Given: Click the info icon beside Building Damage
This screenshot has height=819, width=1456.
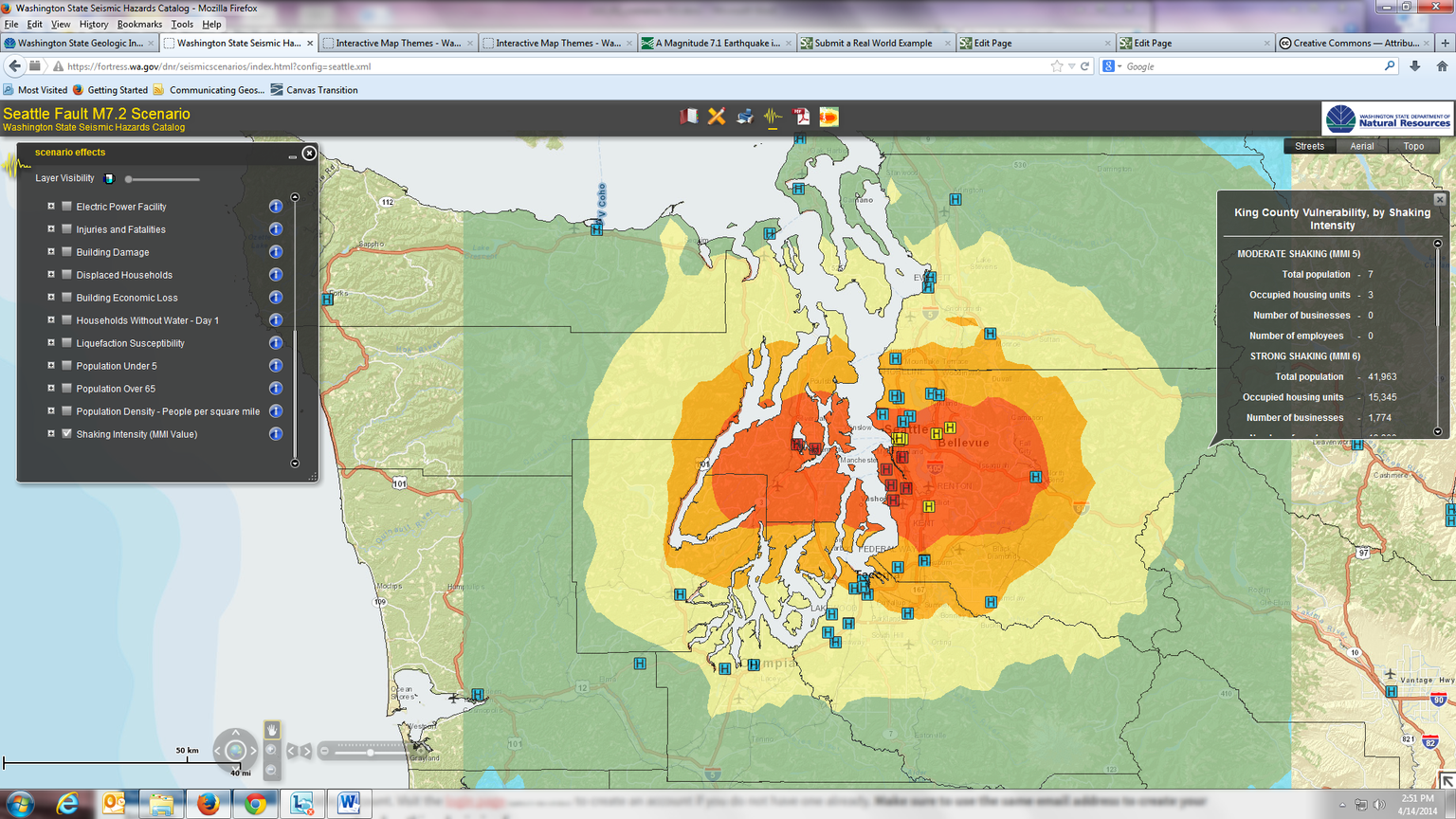Looking at the screenshot, I should (x=276, y=251).
